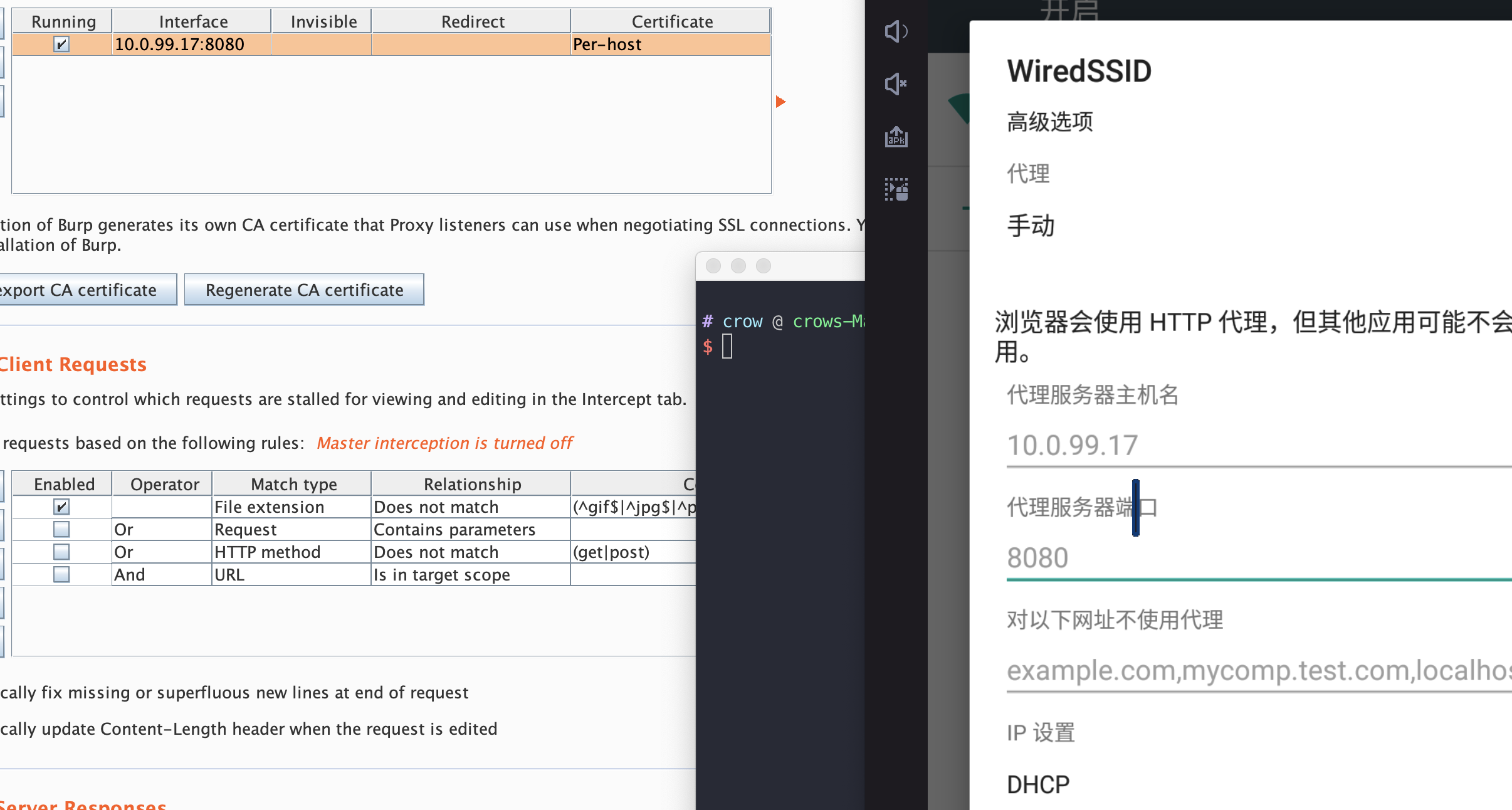Viewport: 1512px width, 810px height.
Task: Click the proxy port field 8080
Action: pyautogui.click(x=1259, y=558)
